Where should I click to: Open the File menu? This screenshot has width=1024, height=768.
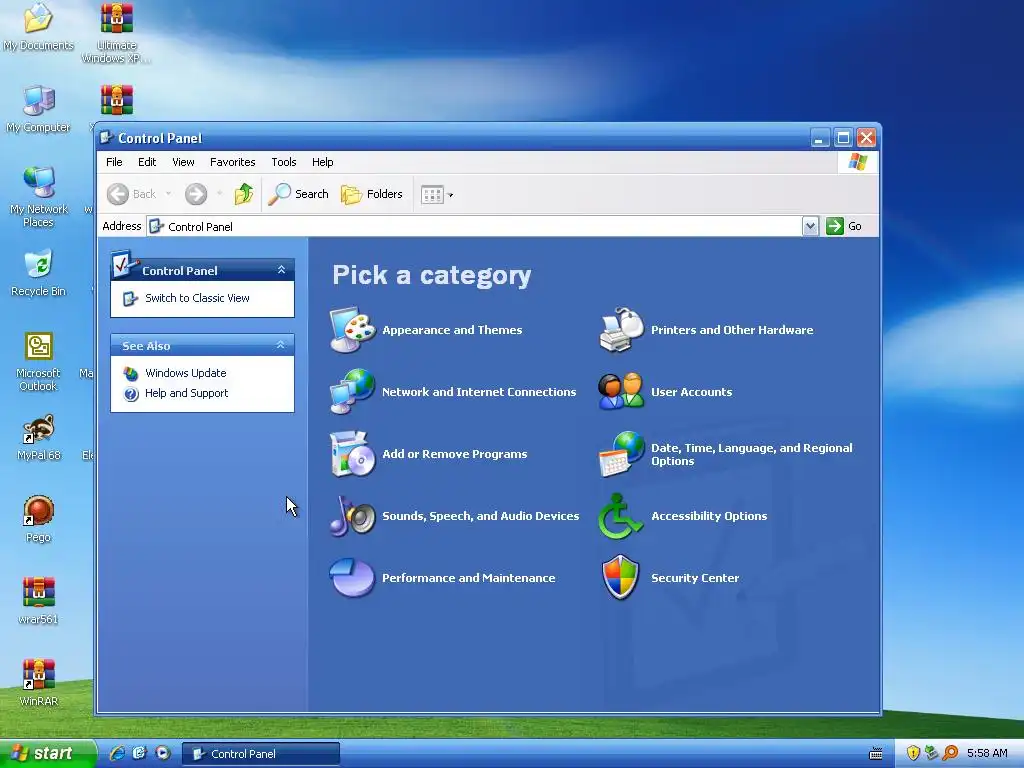(x=114, y=162)
